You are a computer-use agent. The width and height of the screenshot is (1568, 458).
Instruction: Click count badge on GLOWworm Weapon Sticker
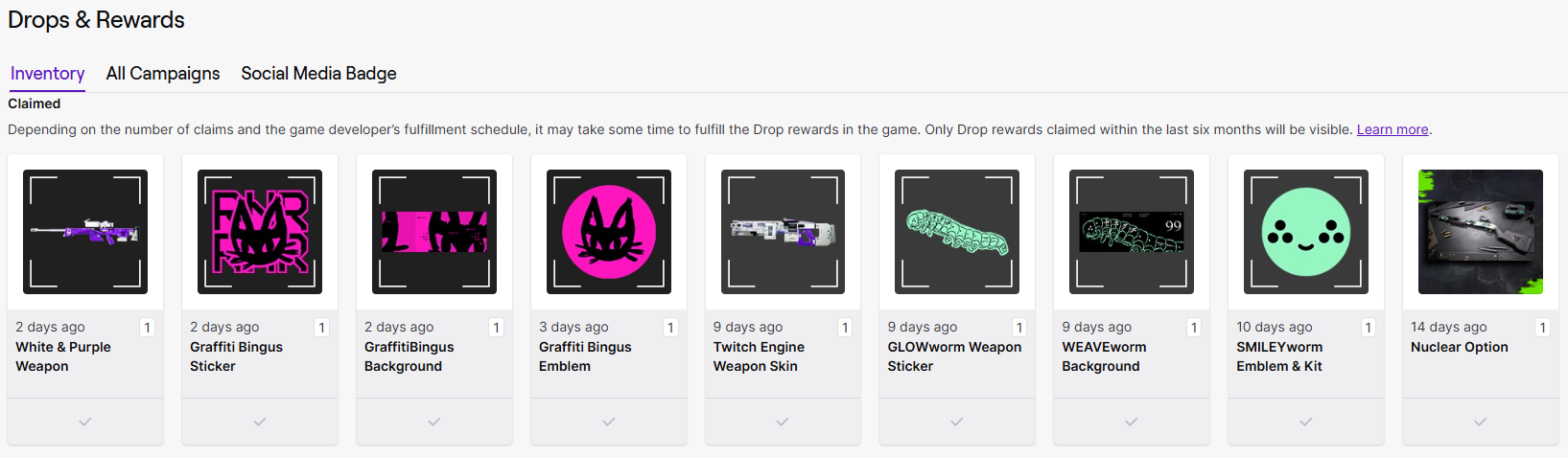pyautogui.click(x=1019, y=328)
